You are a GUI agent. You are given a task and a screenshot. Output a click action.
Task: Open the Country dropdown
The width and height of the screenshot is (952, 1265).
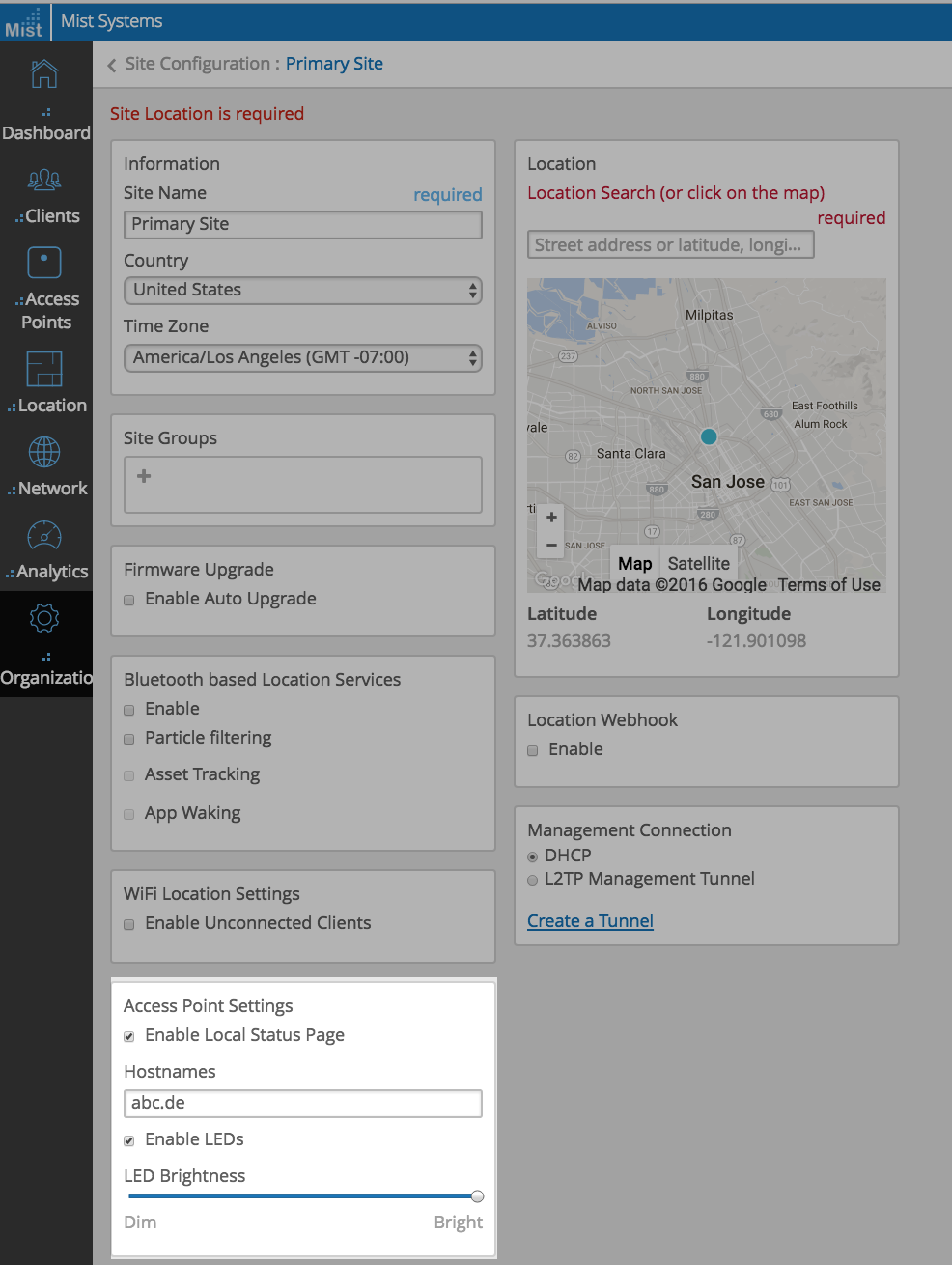[302, 291]
